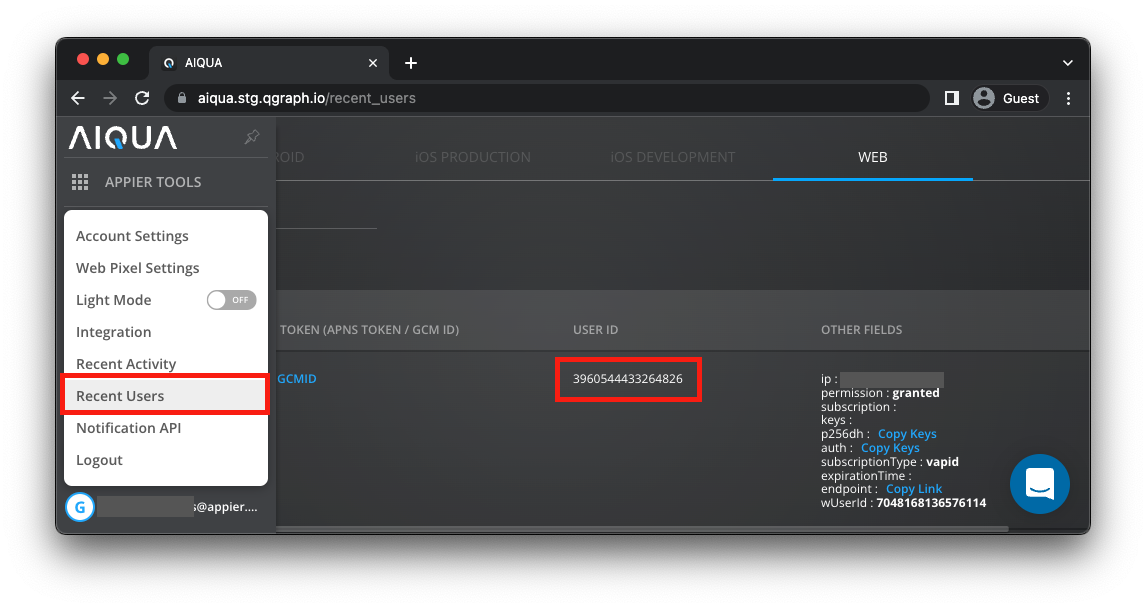This screenshot has height=608, width=1146.
Task: Click the browser back arrow
Action: click(x=78, y=98)
